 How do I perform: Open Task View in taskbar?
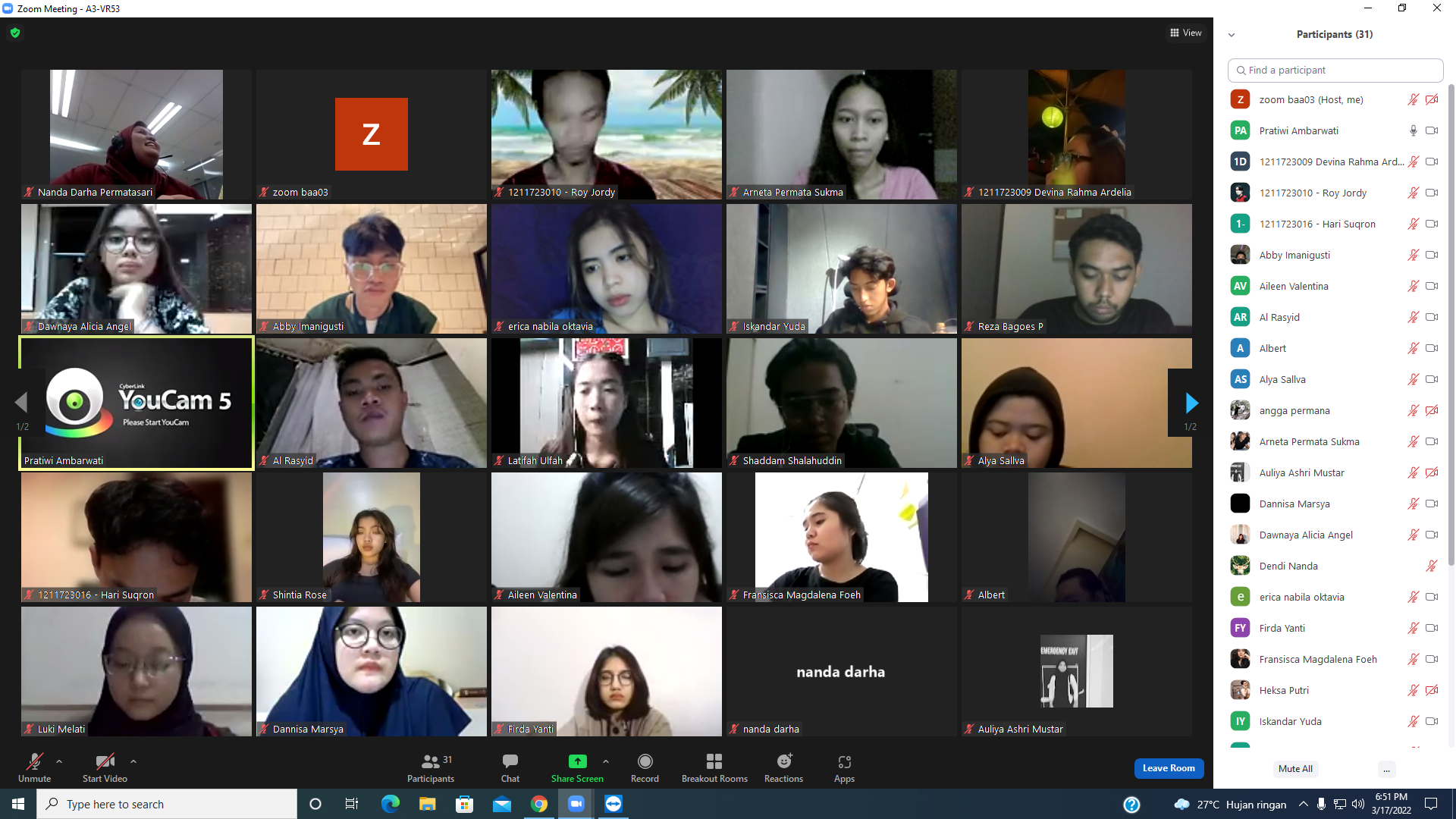(x=352, y=804)
